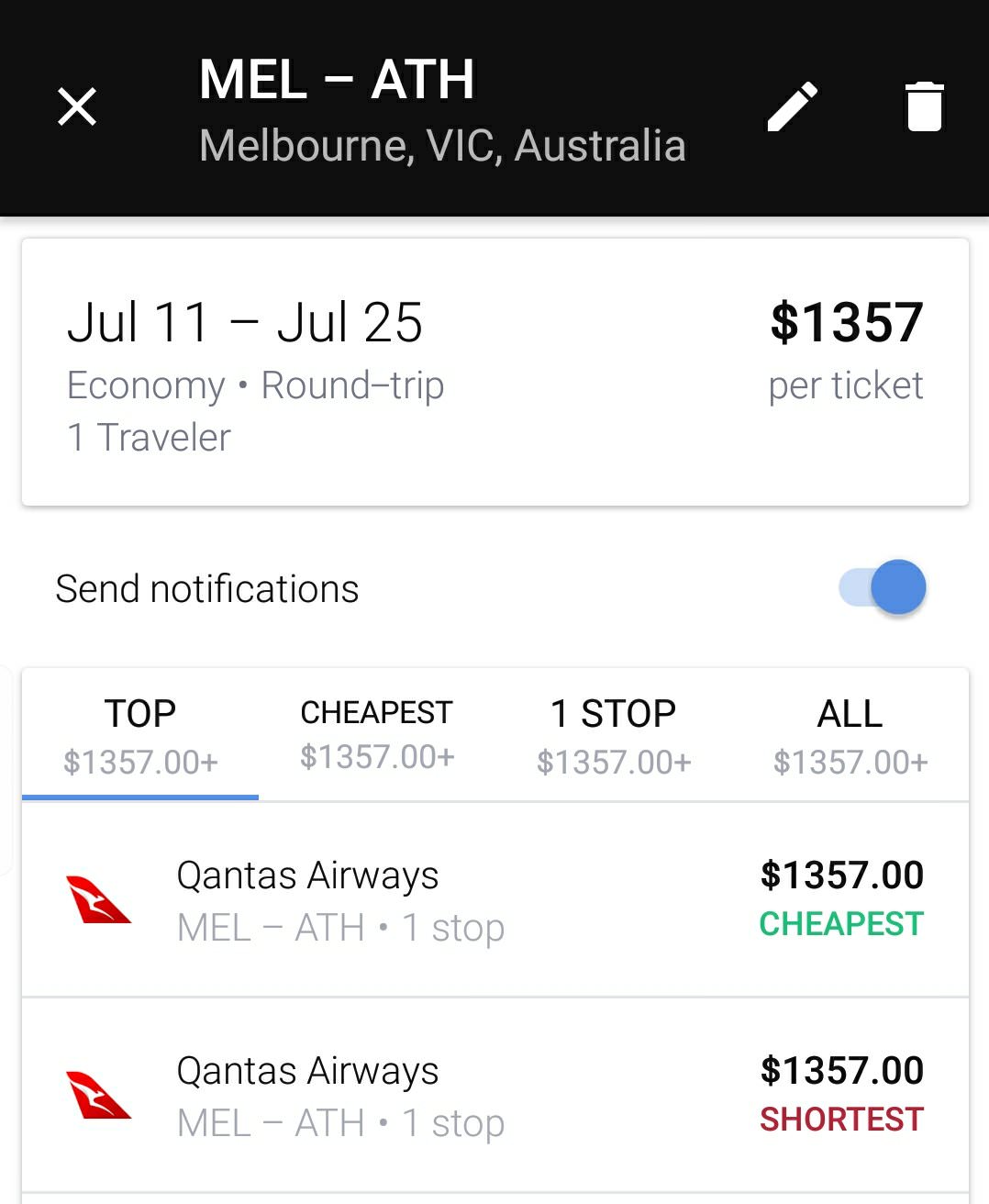Viewport: 989px width, 1204px height.
Task: Tap Qantas logo on shortest flight
Action: click(98, 1095)
